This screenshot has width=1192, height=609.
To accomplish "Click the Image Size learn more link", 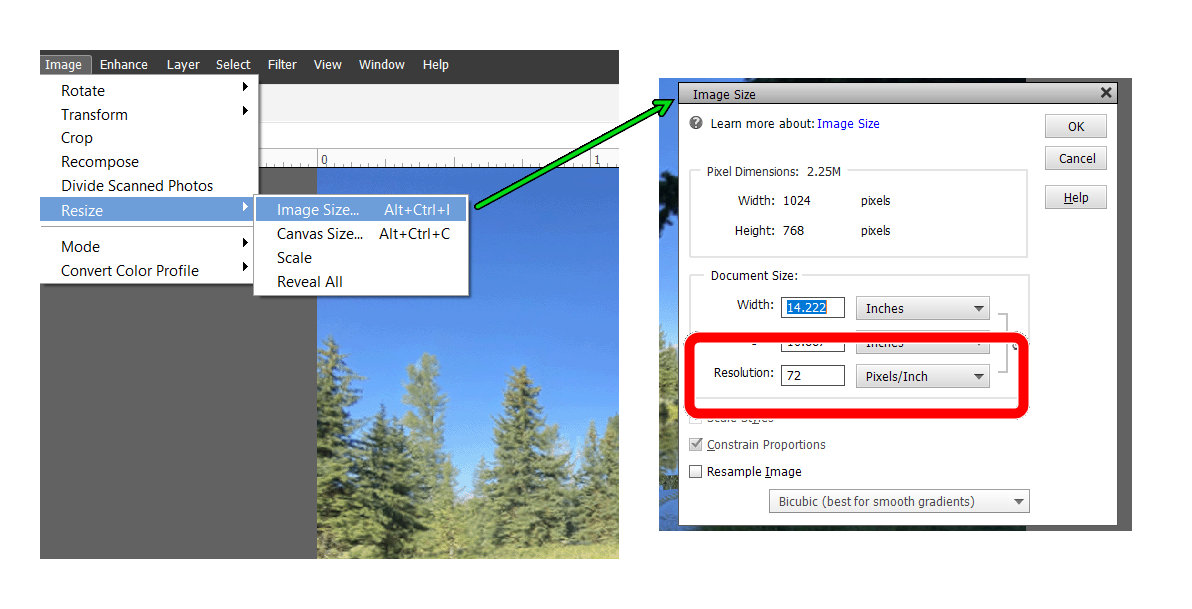I will 848,123.
